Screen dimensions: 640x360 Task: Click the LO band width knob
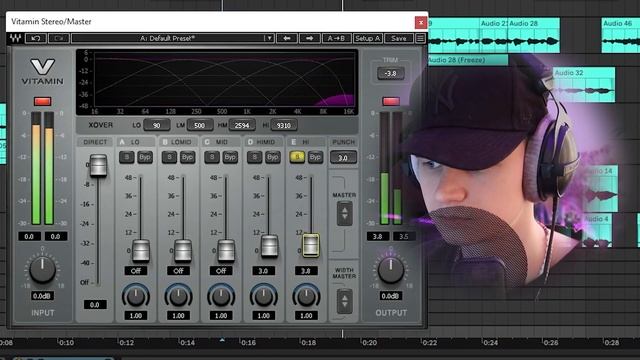point(136,297)
